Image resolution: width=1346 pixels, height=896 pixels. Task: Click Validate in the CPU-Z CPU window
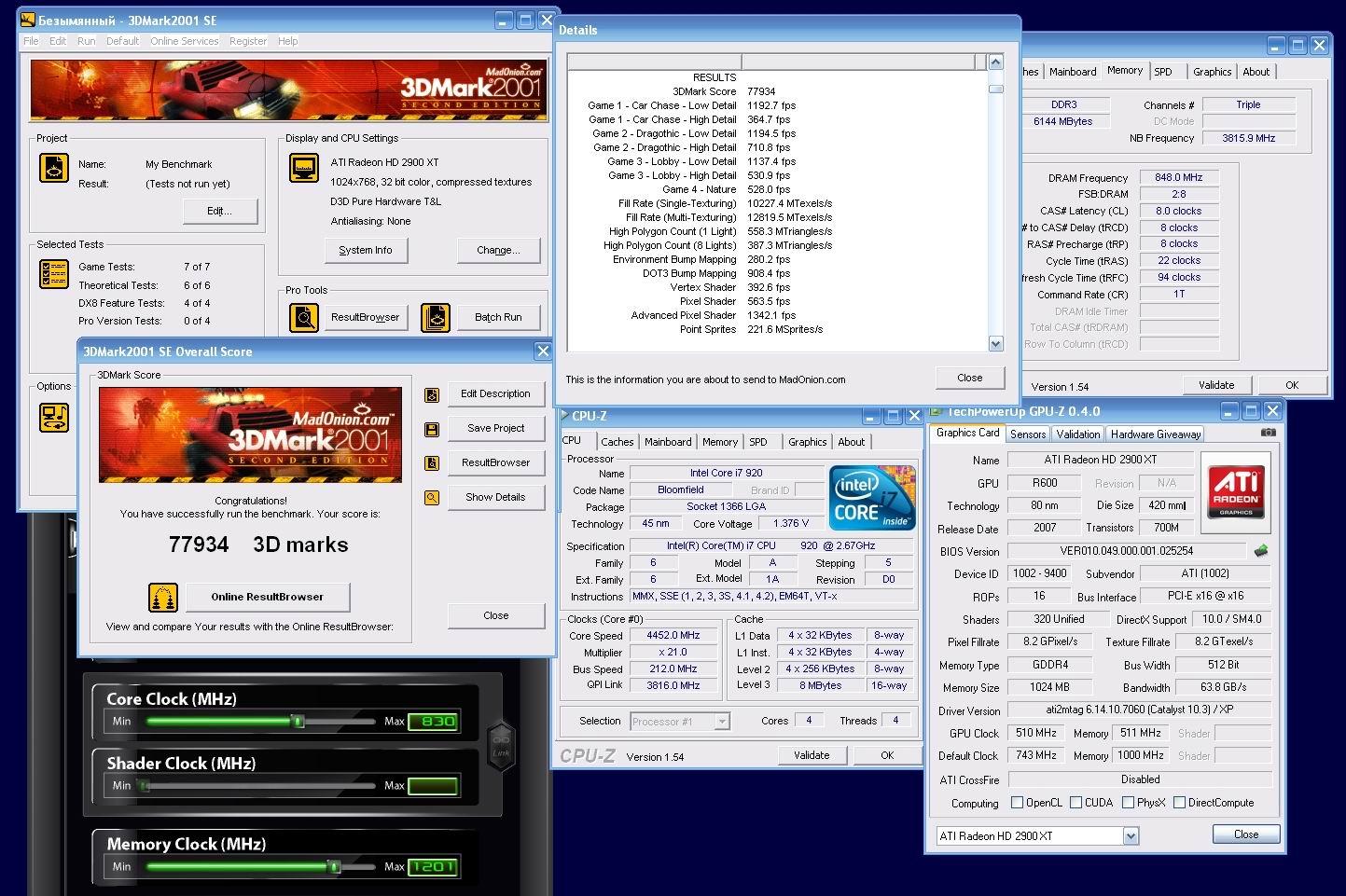point(812,755)
